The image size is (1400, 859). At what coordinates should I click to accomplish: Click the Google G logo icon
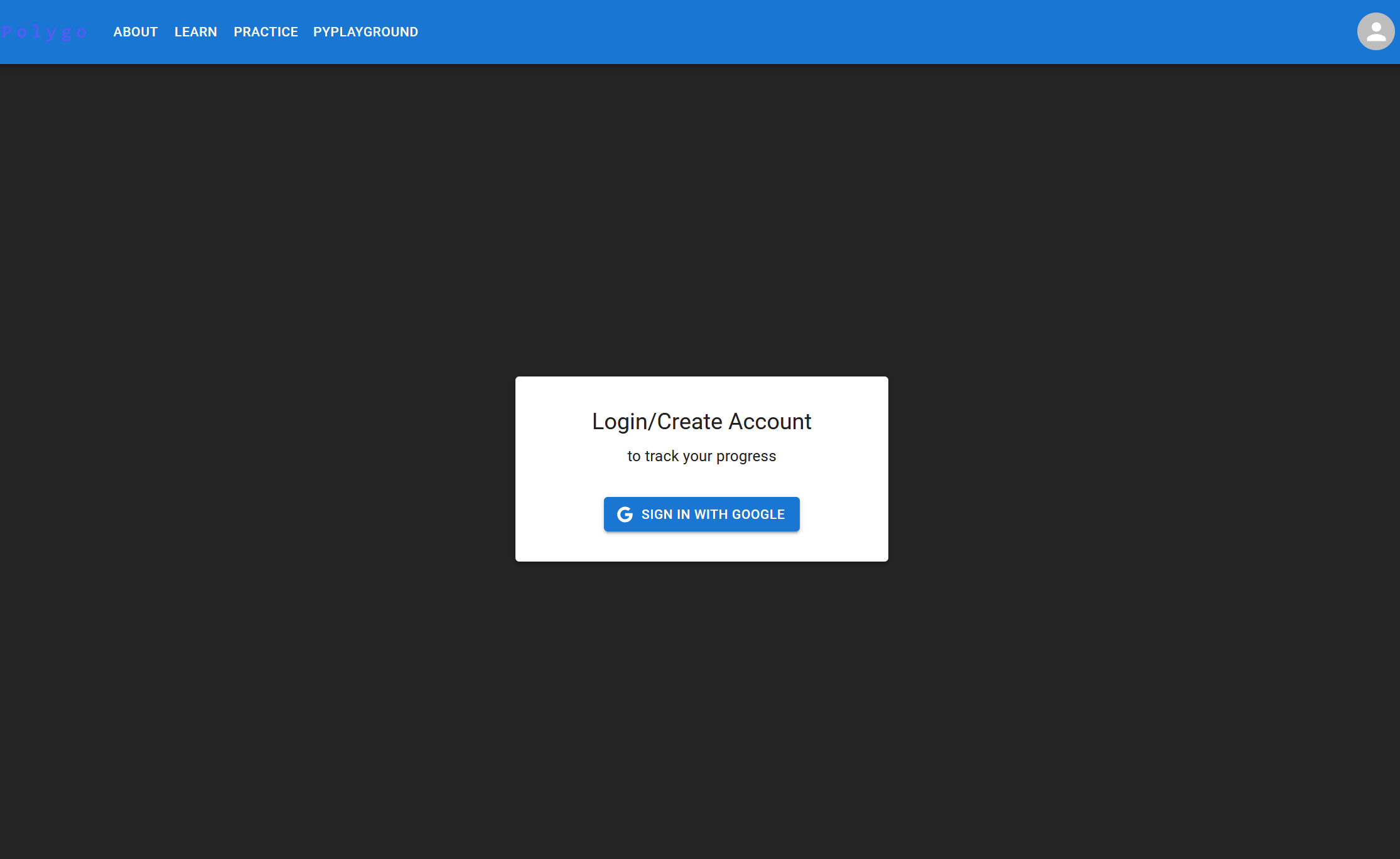pos(625,515)
